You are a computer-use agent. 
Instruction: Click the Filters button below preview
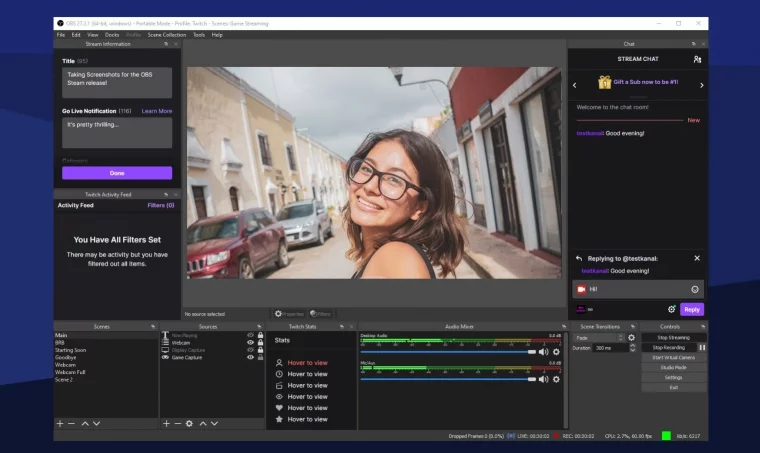320,313
